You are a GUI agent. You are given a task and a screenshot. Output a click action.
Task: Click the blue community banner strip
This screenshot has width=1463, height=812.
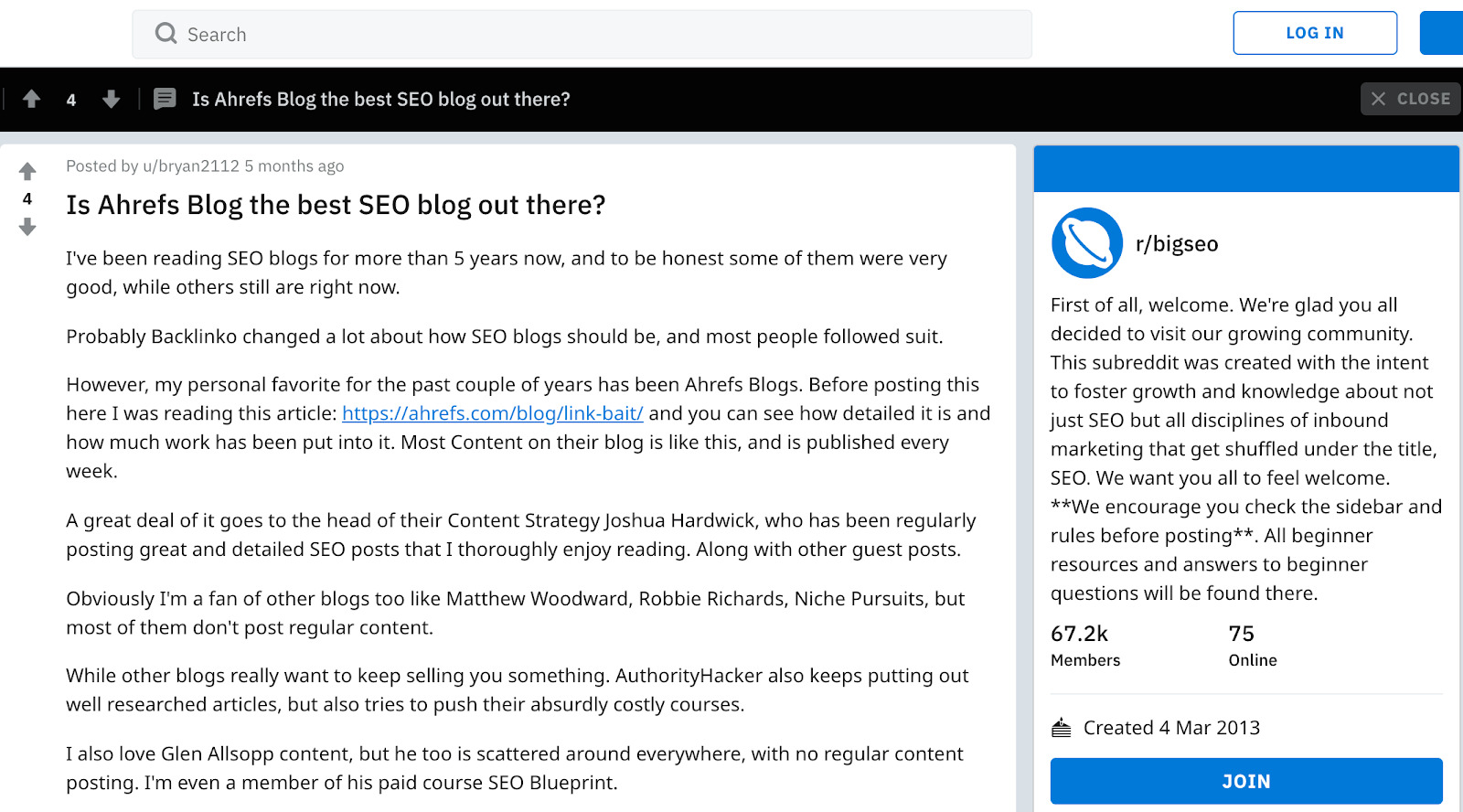click(1245, 168)
